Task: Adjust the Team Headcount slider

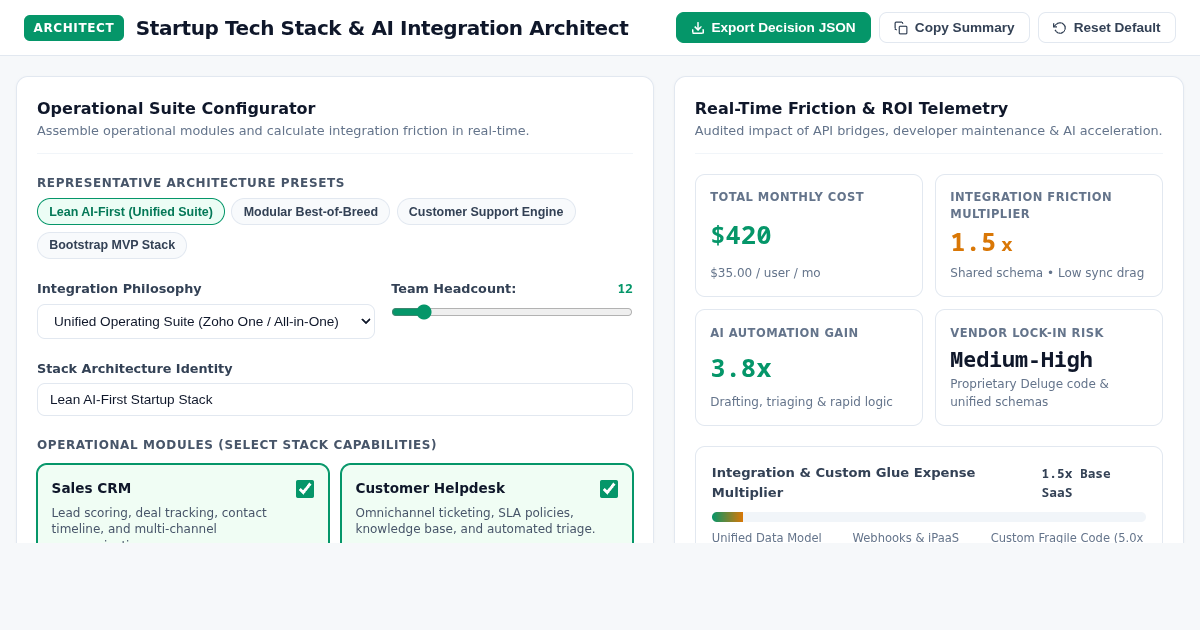Action: (x=512, y=312)
